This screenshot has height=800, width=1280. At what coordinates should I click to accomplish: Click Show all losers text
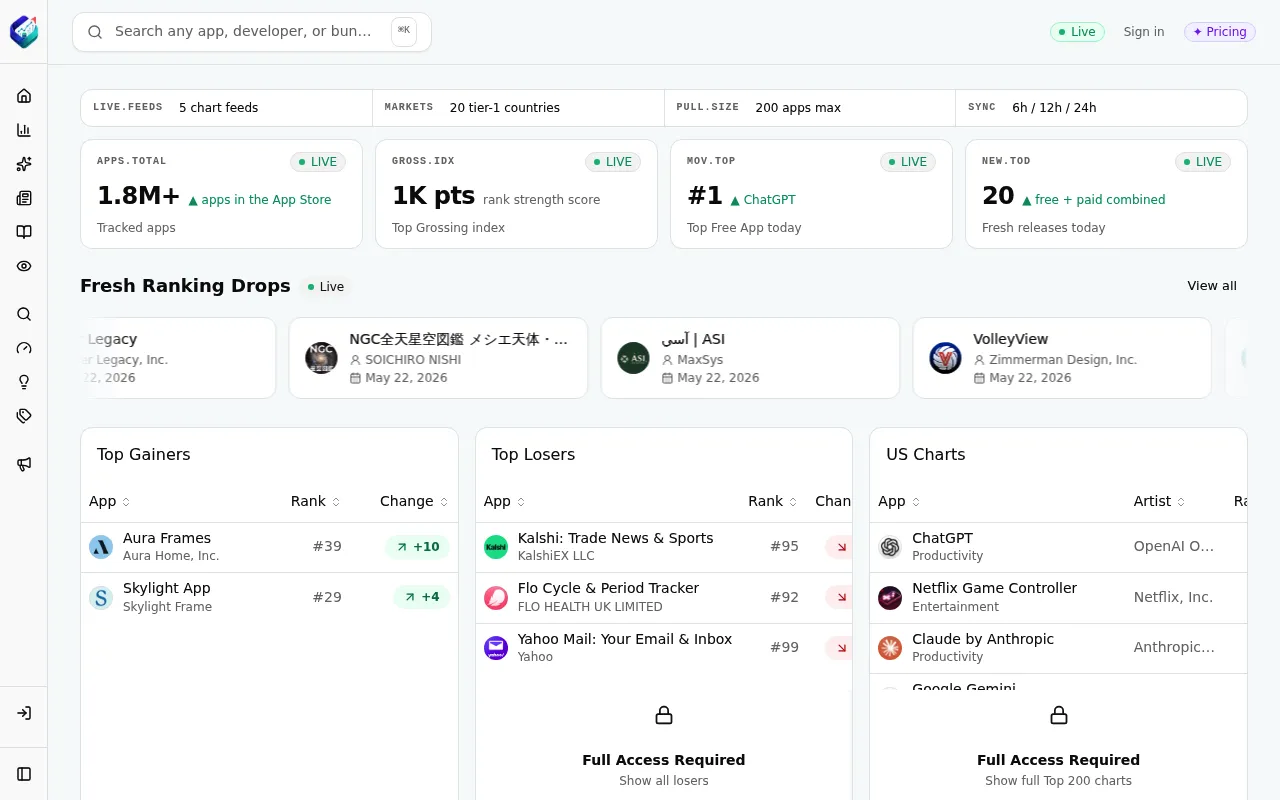pos(664,781)
